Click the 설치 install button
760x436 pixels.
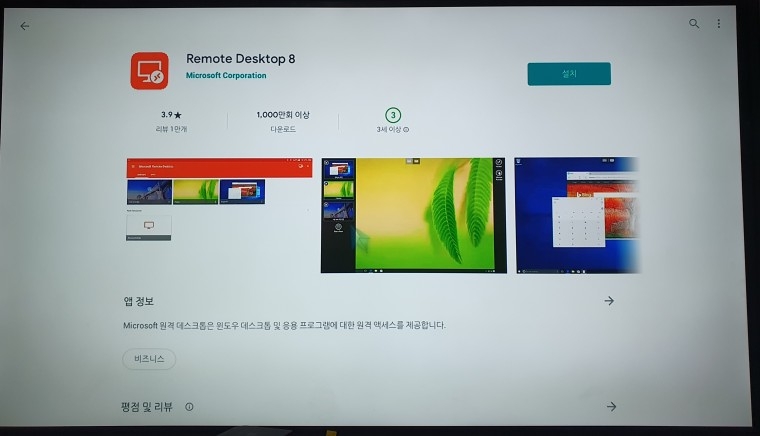point(569,74)
